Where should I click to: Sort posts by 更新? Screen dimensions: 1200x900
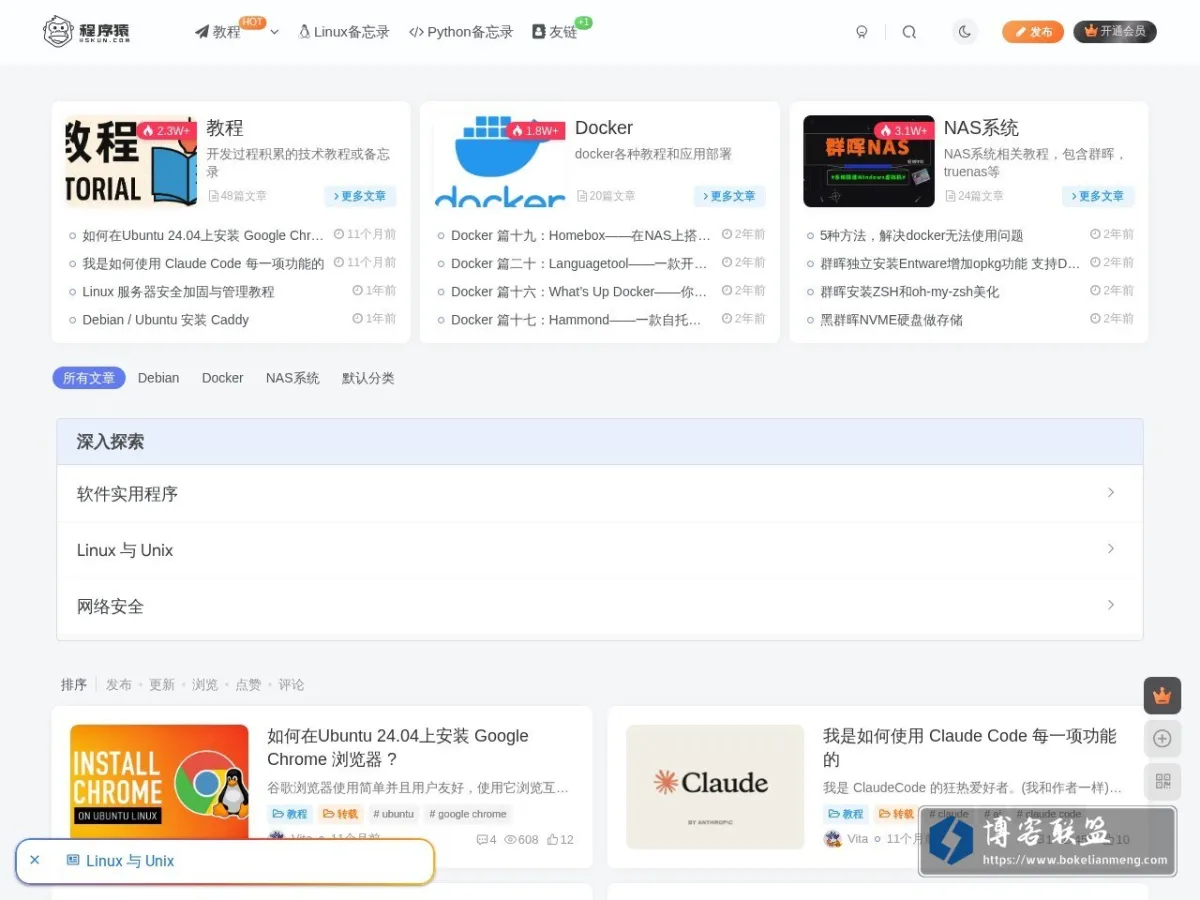tap(162, 685)
